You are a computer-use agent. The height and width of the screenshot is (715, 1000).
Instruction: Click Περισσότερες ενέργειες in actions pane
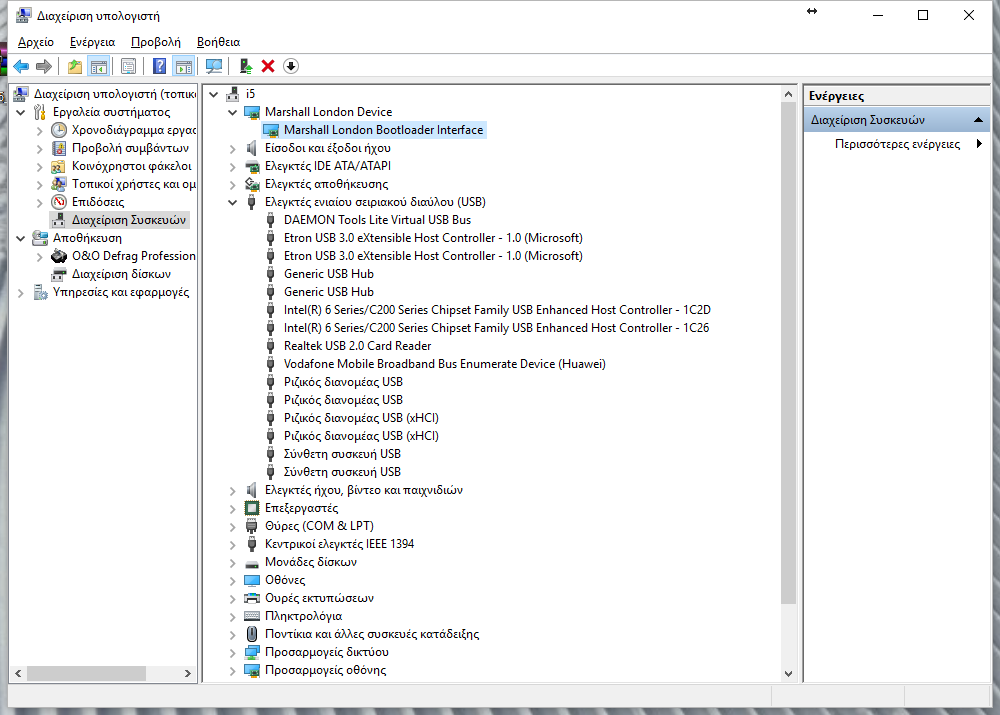(897, 144)
